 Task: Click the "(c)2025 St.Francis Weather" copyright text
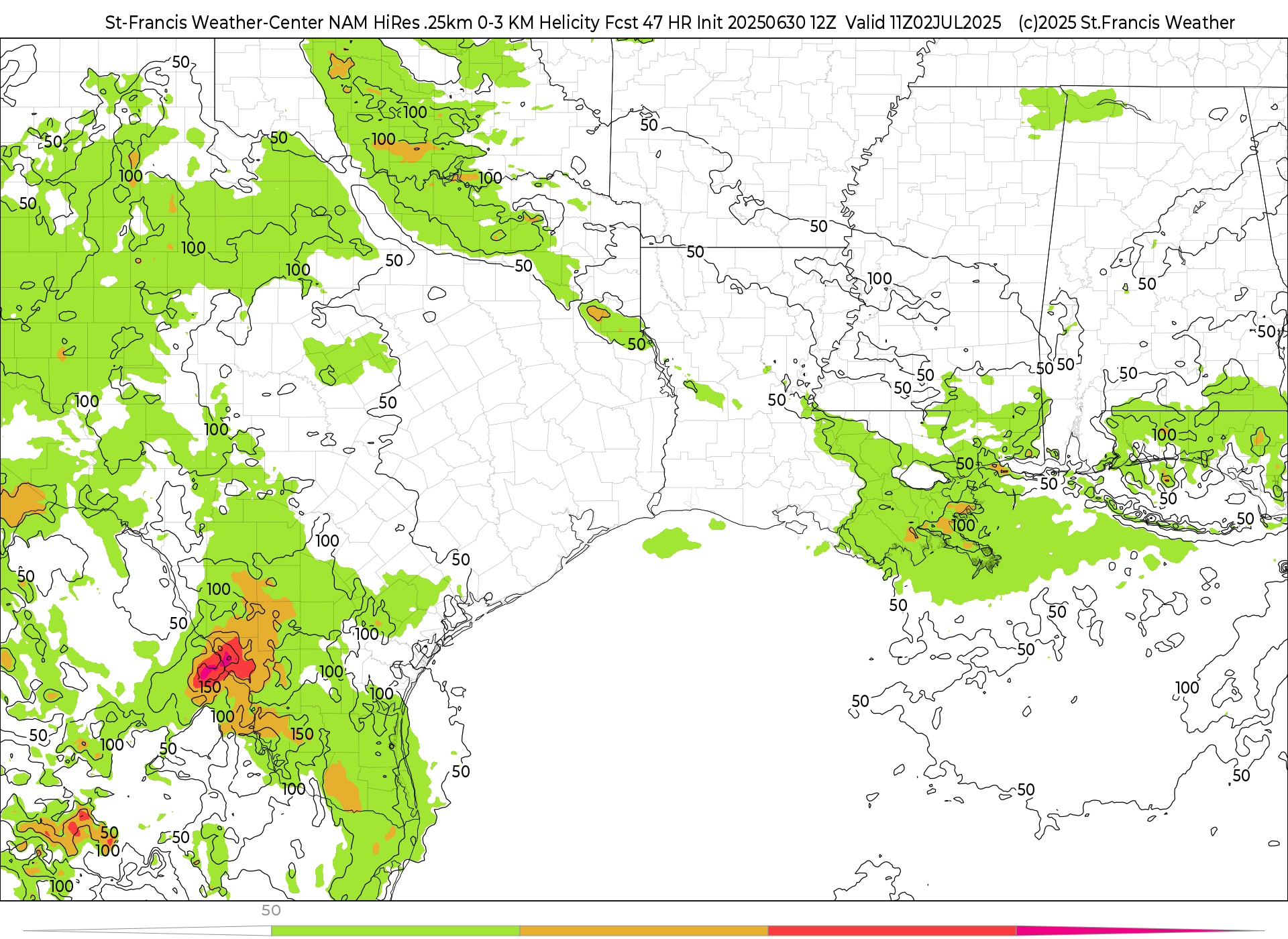coord(1126,23)
